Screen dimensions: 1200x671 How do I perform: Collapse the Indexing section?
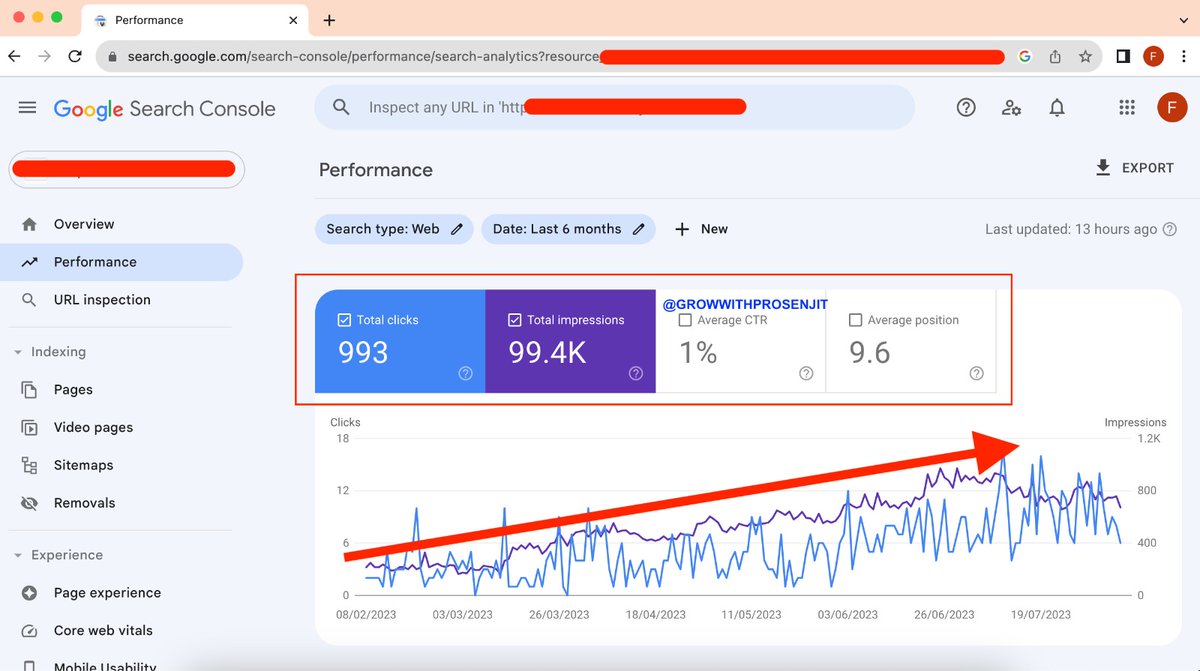18,352
